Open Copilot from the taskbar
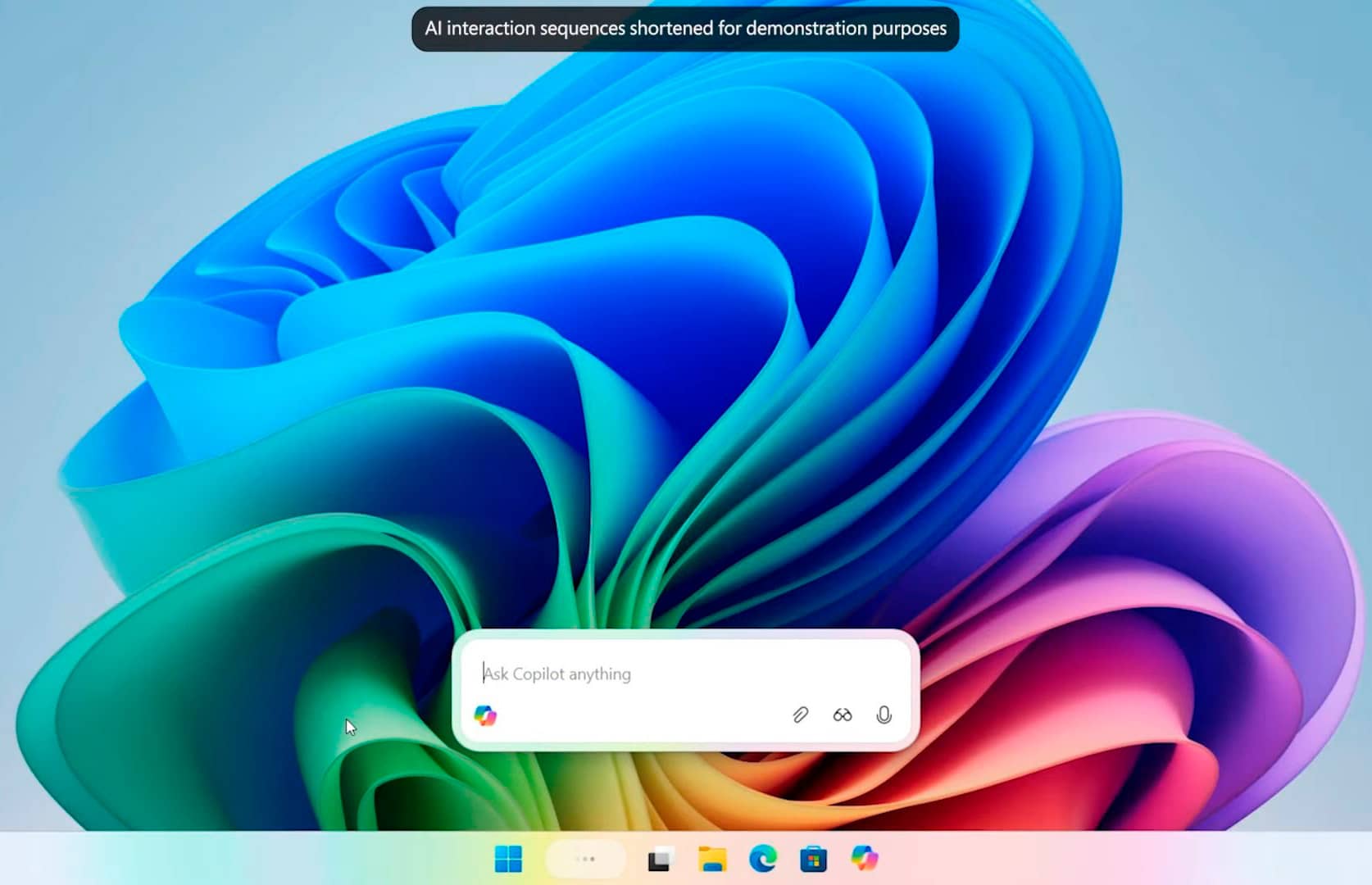 click(865, 859)
